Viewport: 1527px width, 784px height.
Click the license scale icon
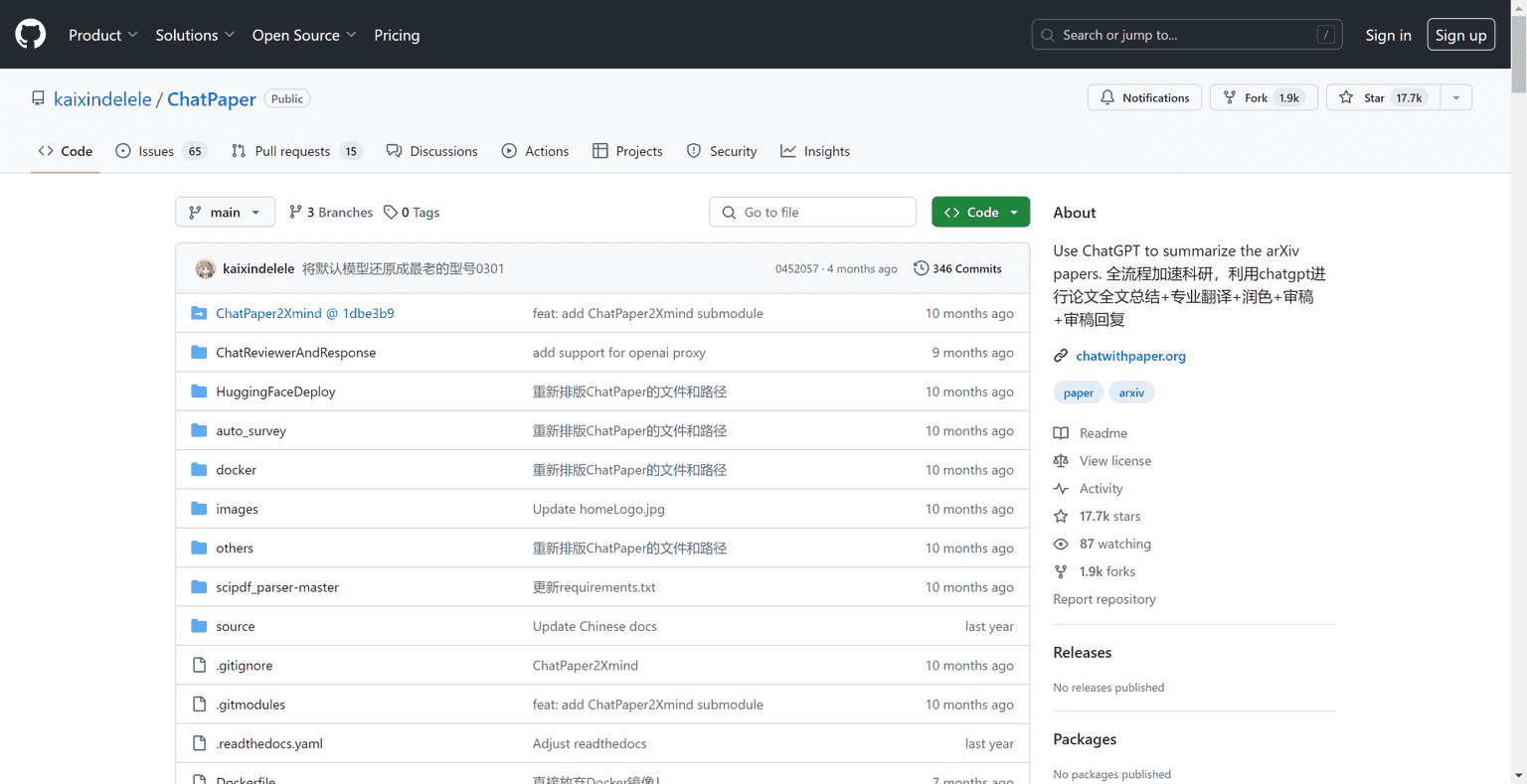pos(1061,461)
